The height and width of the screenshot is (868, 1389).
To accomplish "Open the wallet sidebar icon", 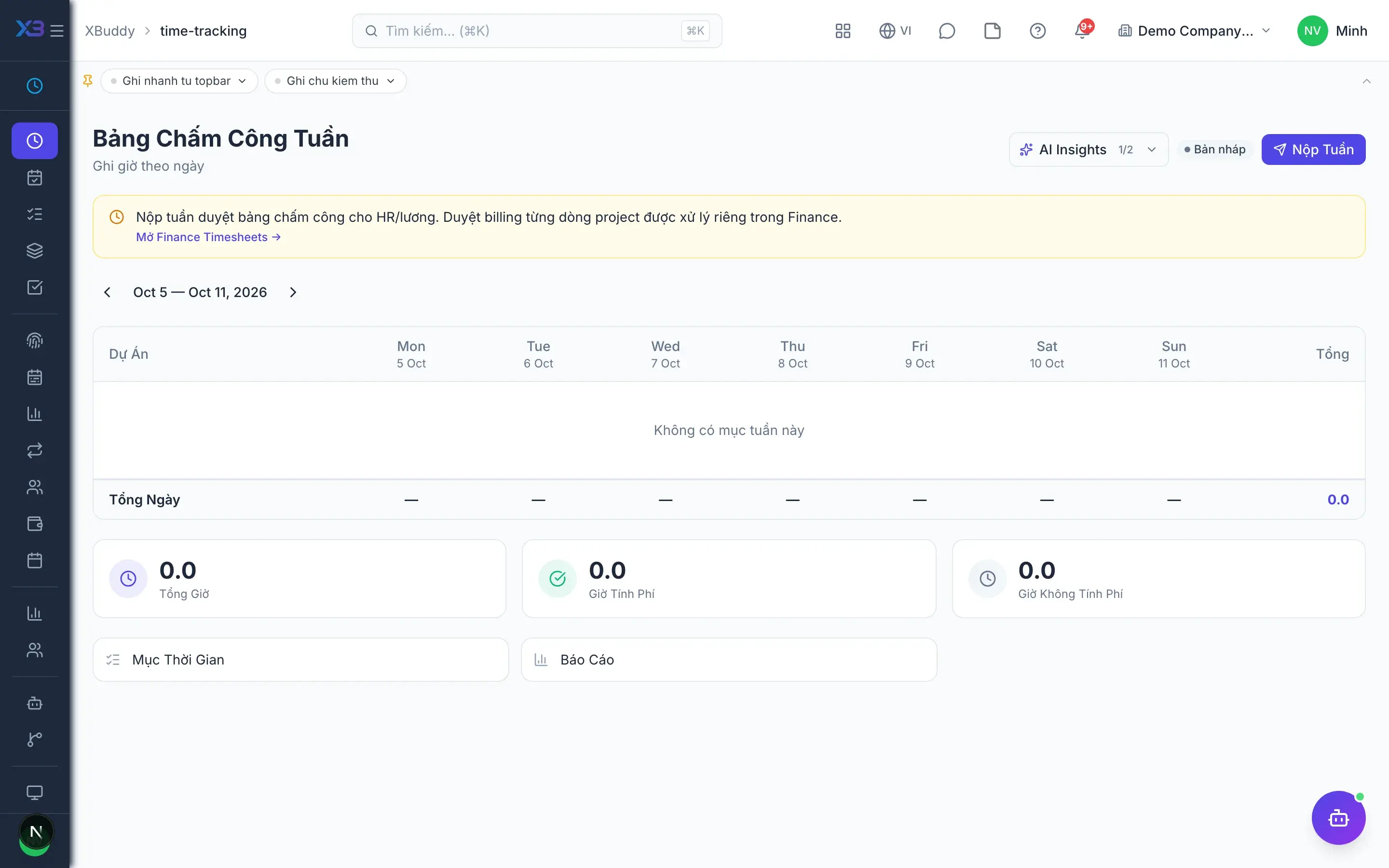I will [x=34, y=524].
